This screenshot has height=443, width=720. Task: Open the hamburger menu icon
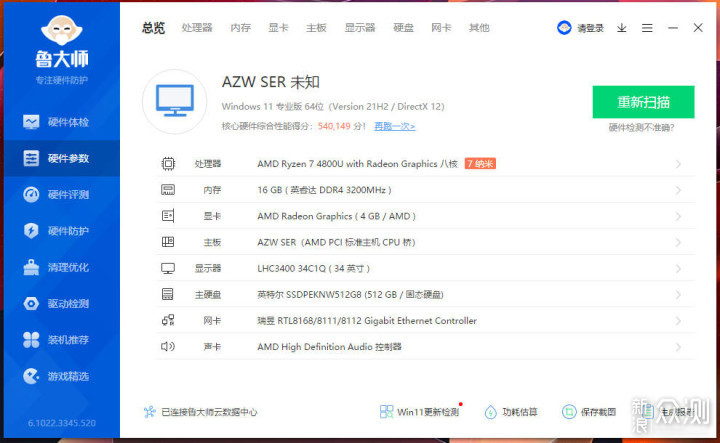[647, 28]
